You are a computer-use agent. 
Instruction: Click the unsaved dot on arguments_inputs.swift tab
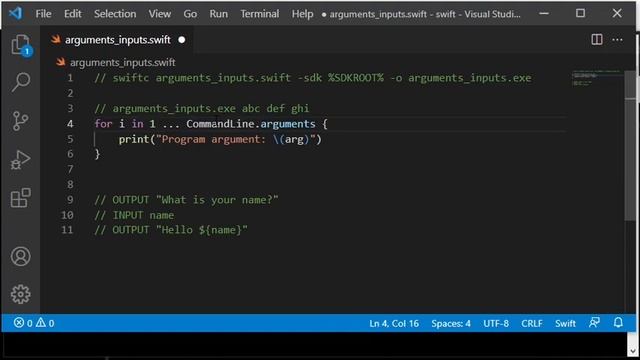[x=182, y=40]
